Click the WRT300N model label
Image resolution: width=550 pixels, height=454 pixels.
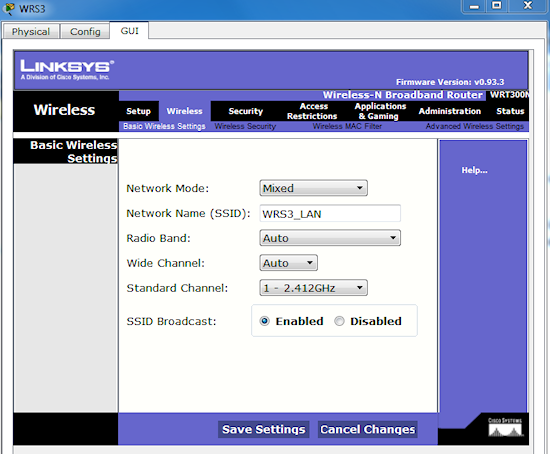[509, 95]
